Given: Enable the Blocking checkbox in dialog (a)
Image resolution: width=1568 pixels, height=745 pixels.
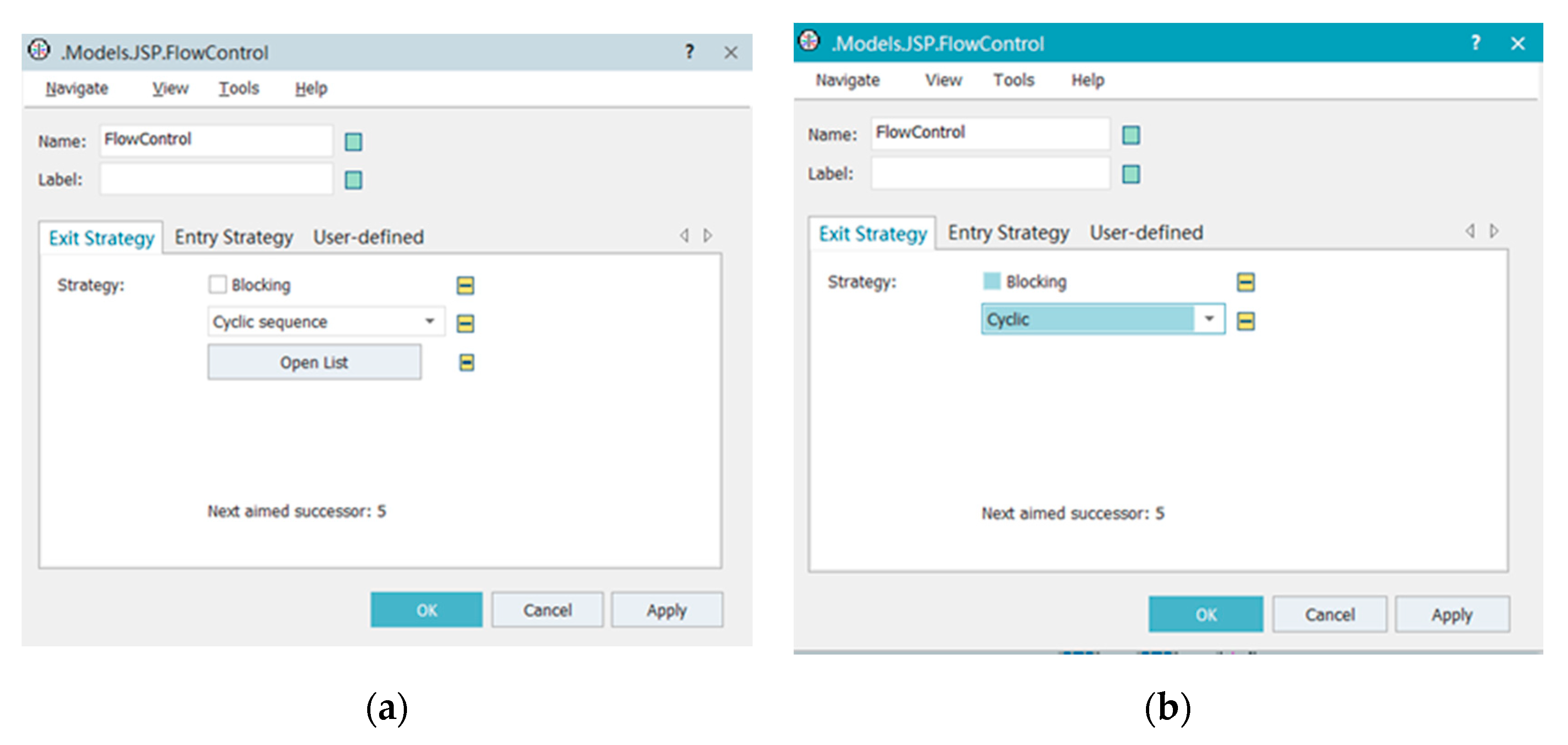Looking at the screenshot, I should pos(217,284).
